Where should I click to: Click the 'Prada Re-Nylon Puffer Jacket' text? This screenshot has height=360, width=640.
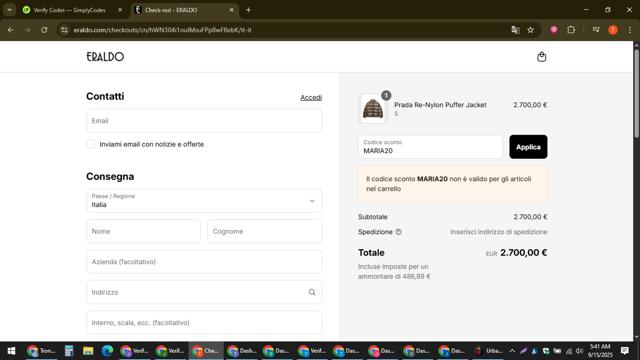click(x=440, y=105)
